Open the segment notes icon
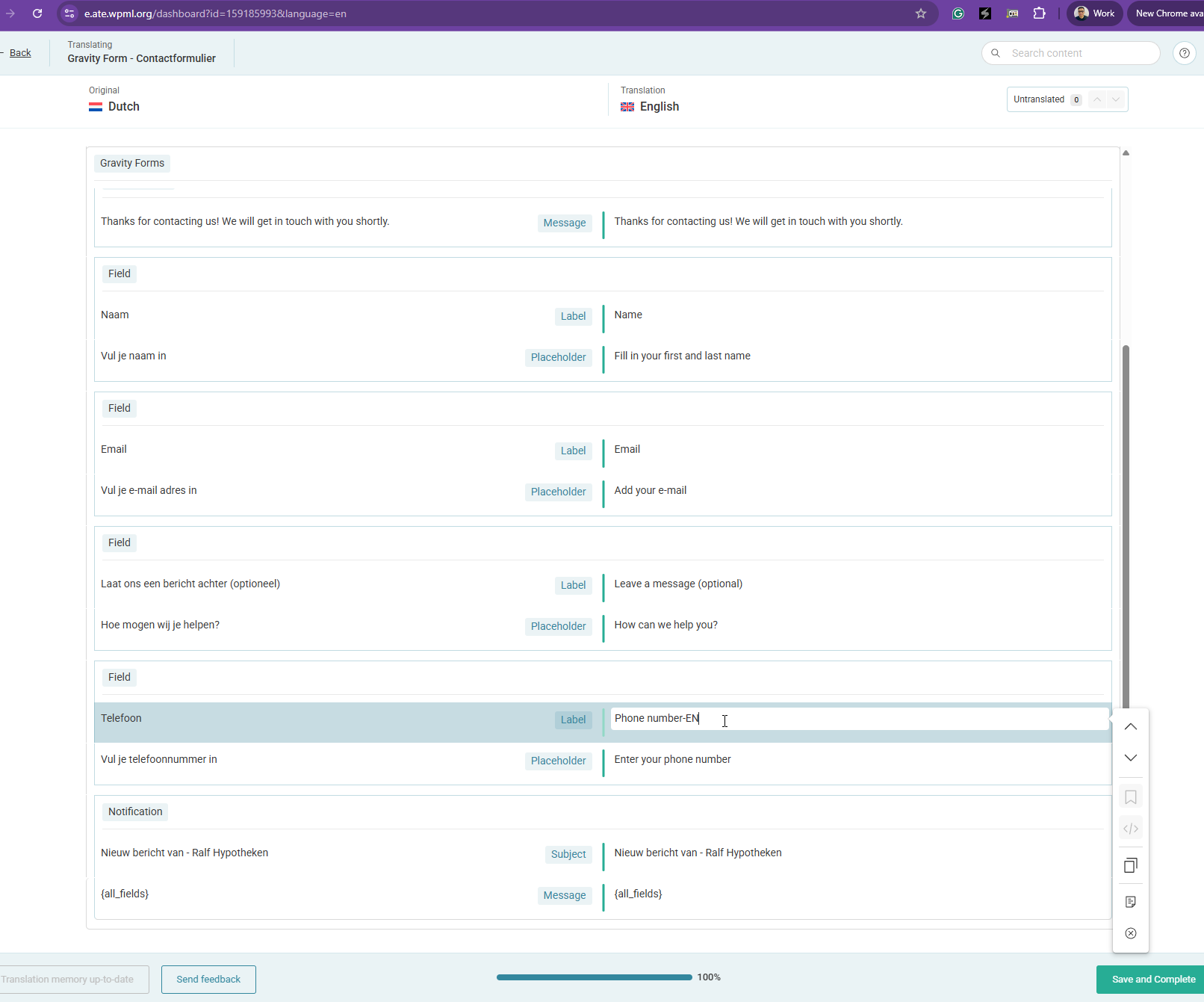Viewport: 1204px width, 1002px height. coord(1131,902)
